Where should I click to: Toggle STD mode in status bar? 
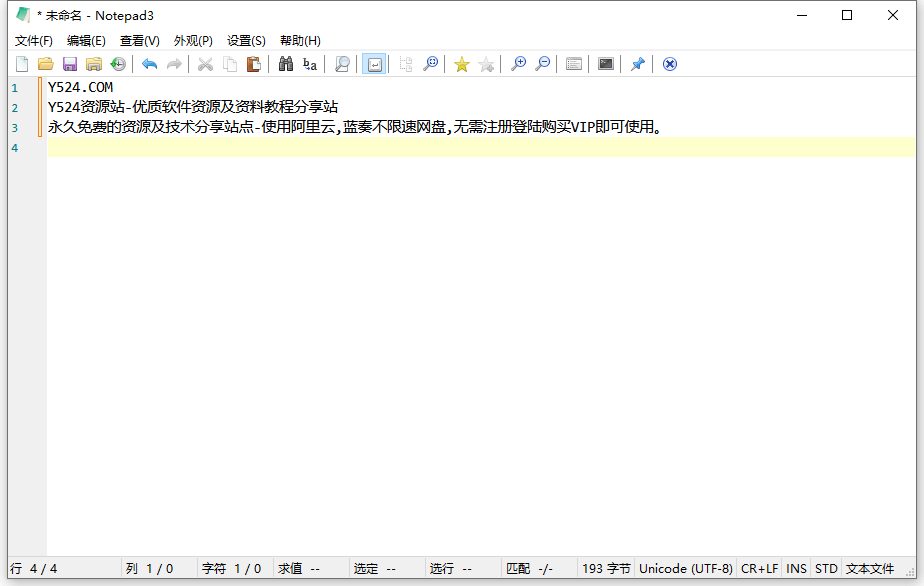(x=826, y=568)
